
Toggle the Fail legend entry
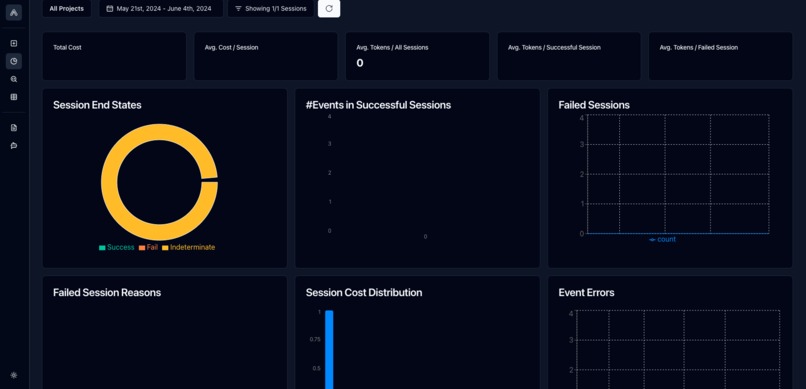click(x=149, y=247)
